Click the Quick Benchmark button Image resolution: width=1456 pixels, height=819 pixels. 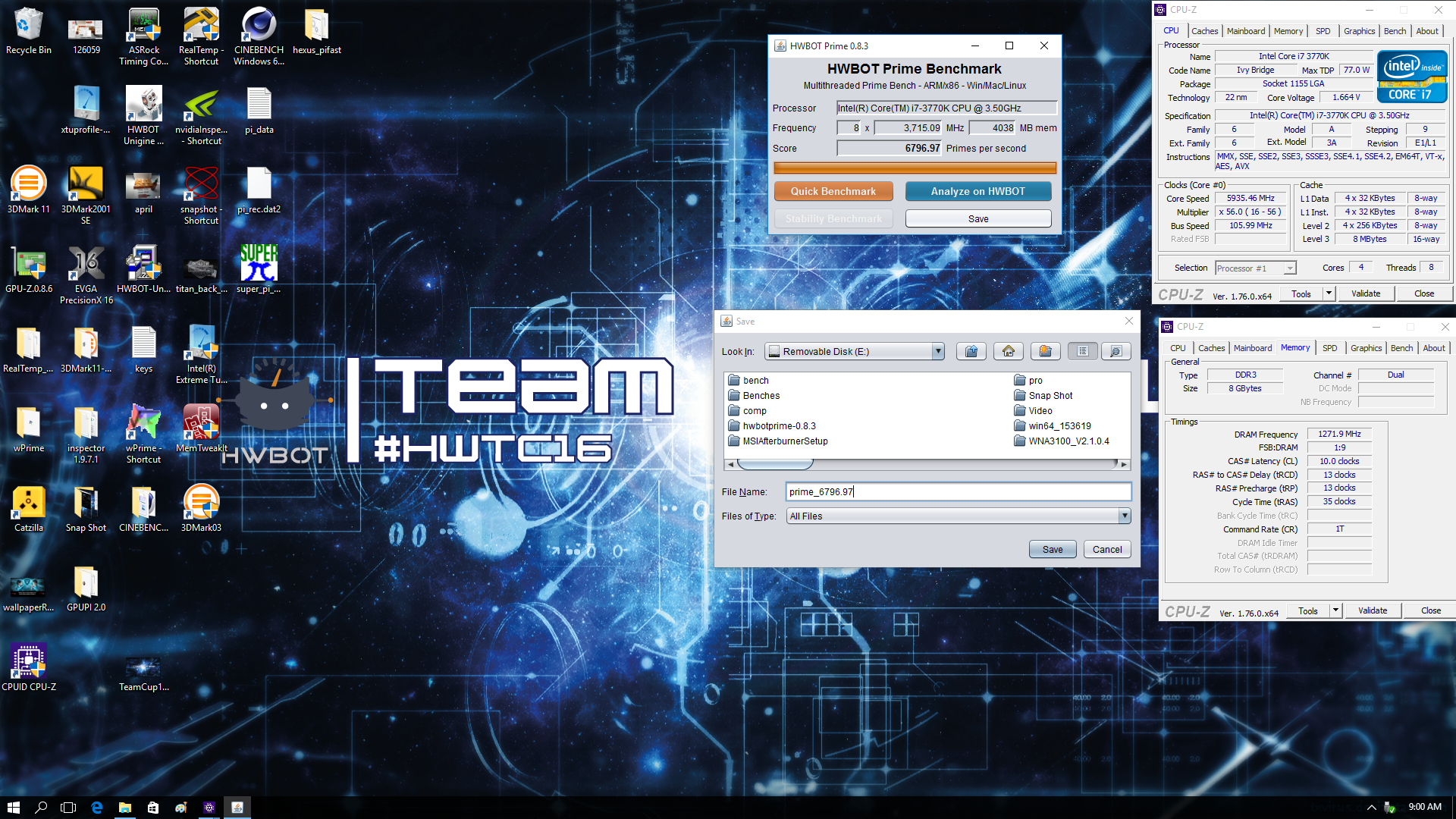(833, 191)
